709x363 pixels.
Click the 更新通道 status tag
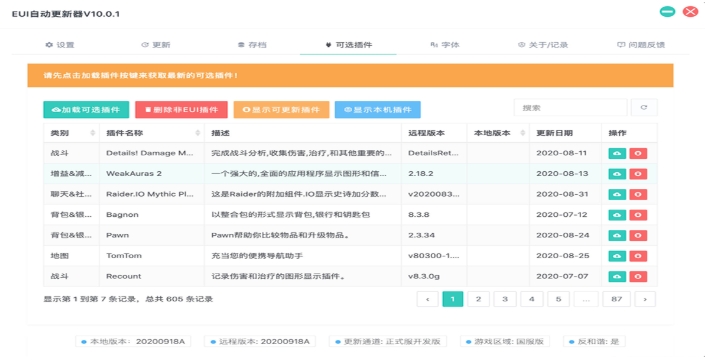[x=388, y=341]
